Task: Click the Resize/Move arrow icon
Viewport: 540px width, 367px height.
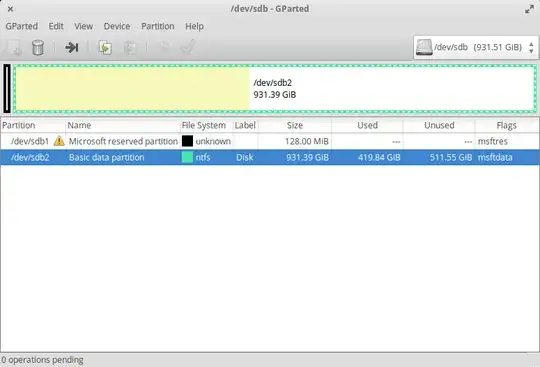Action: 72,47
